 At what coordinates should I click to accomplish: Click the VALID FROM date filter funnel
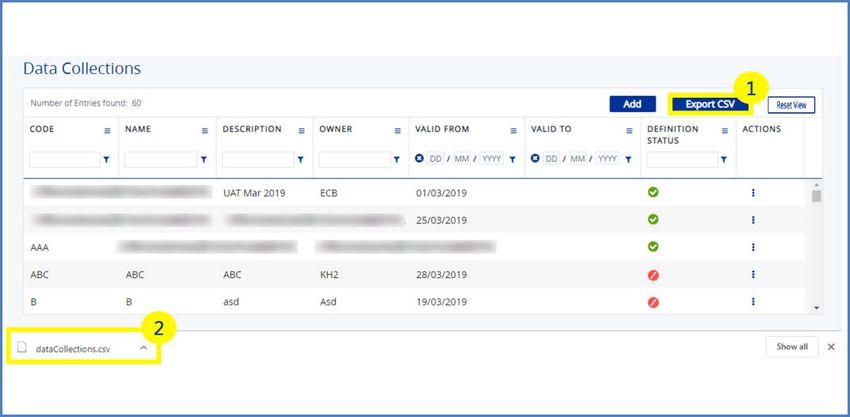[x=512, y=159]
